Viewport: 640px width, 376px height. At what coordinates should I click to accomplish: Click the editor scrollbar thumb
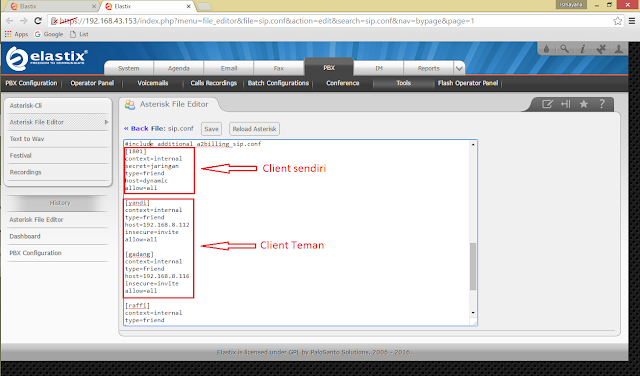[x=473, y=266]
